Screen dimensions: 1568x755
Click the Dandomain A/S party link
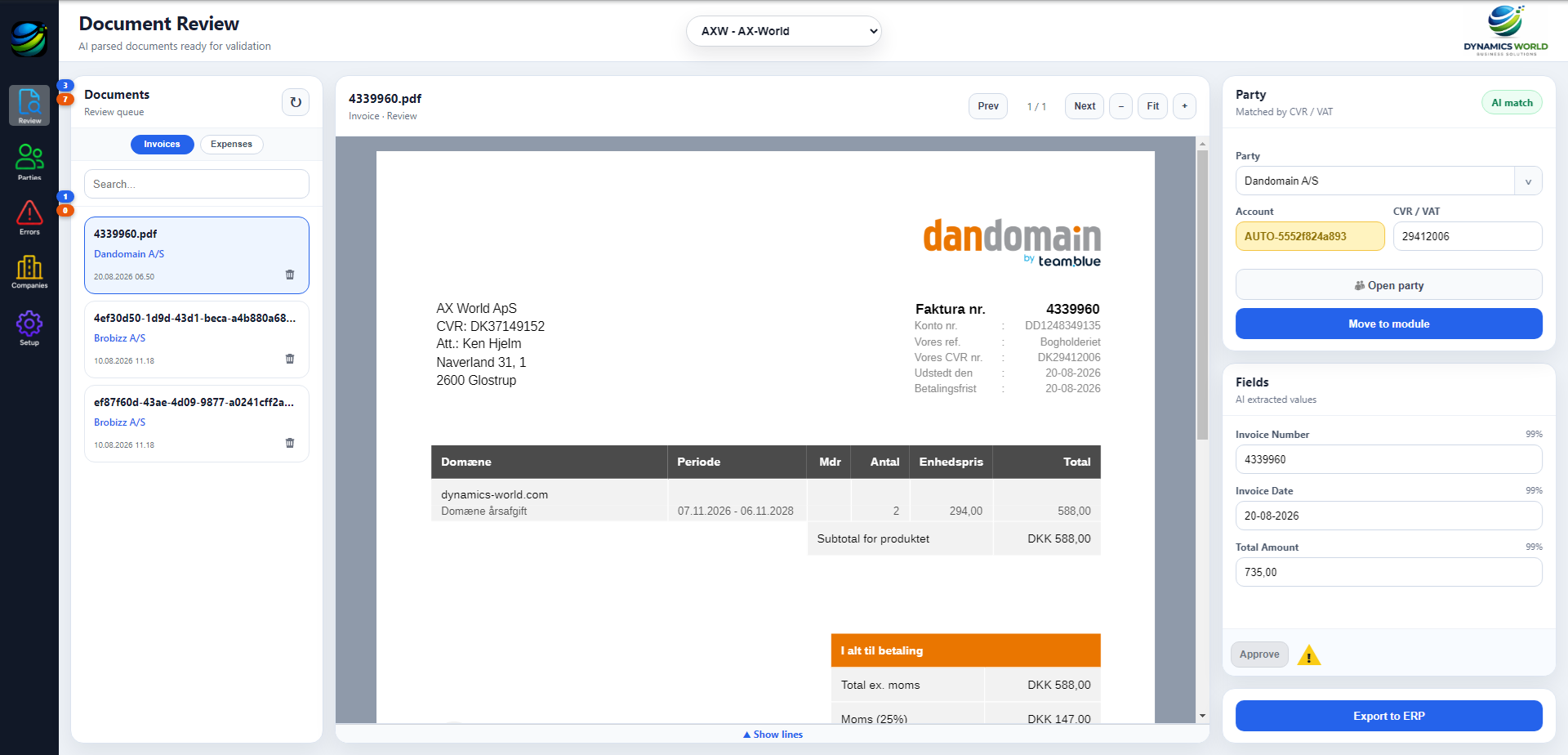coord(129,254)
